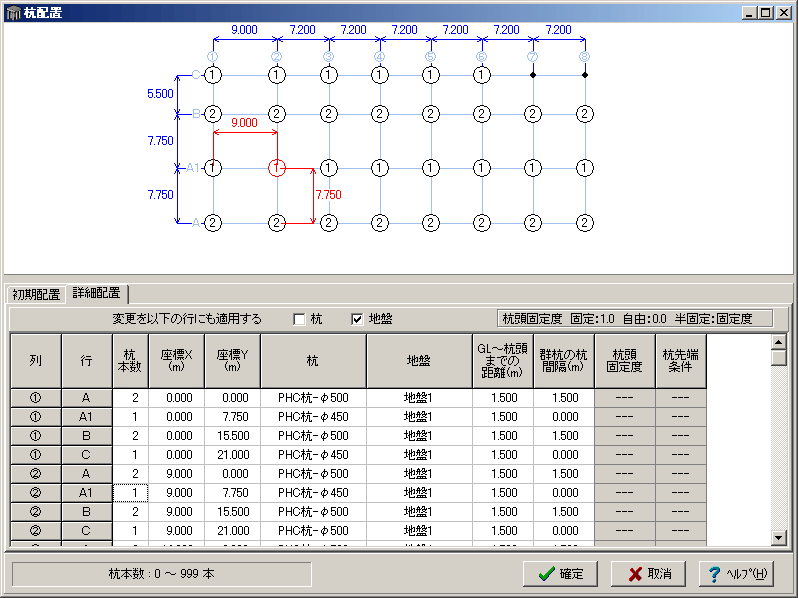
Task: Click pile count cell for ① A row
Action: pyautogui.click(x=130, y=397)
